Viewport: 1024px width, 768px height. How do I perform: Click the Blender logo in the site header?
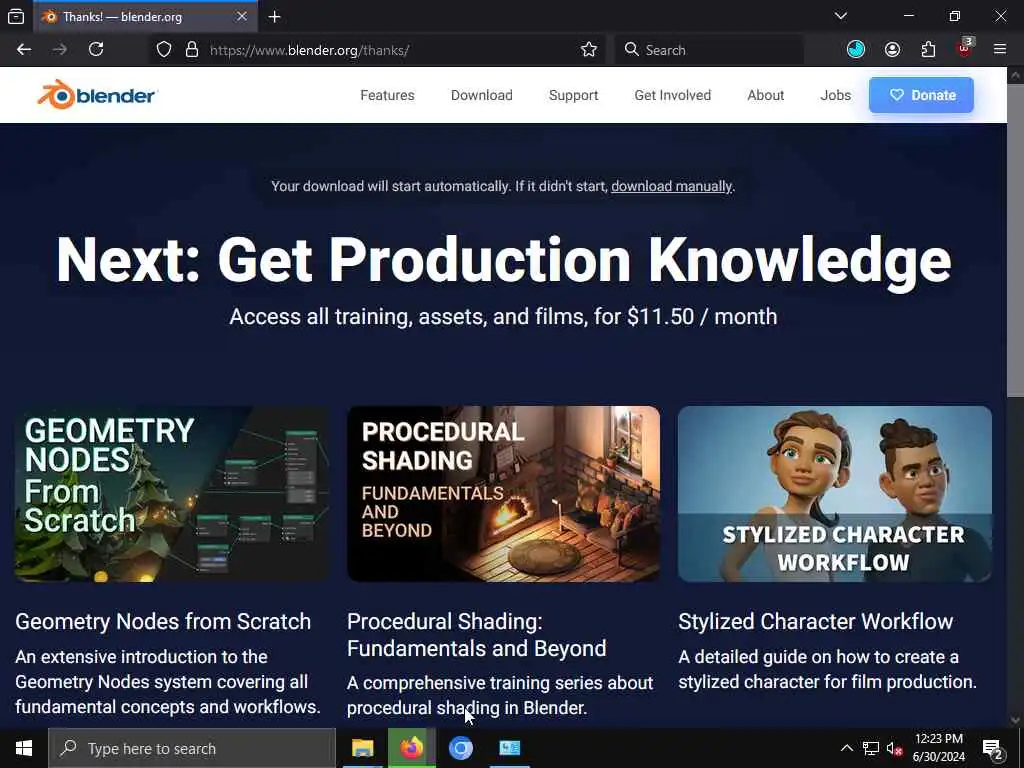tap(97, 95)
